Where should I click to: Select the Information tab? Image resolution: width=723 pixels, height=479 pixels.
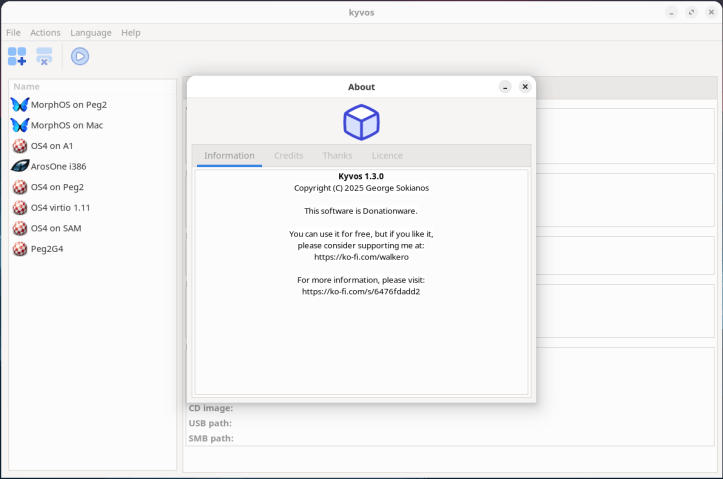pyautogui.click(x=229, y=156)
